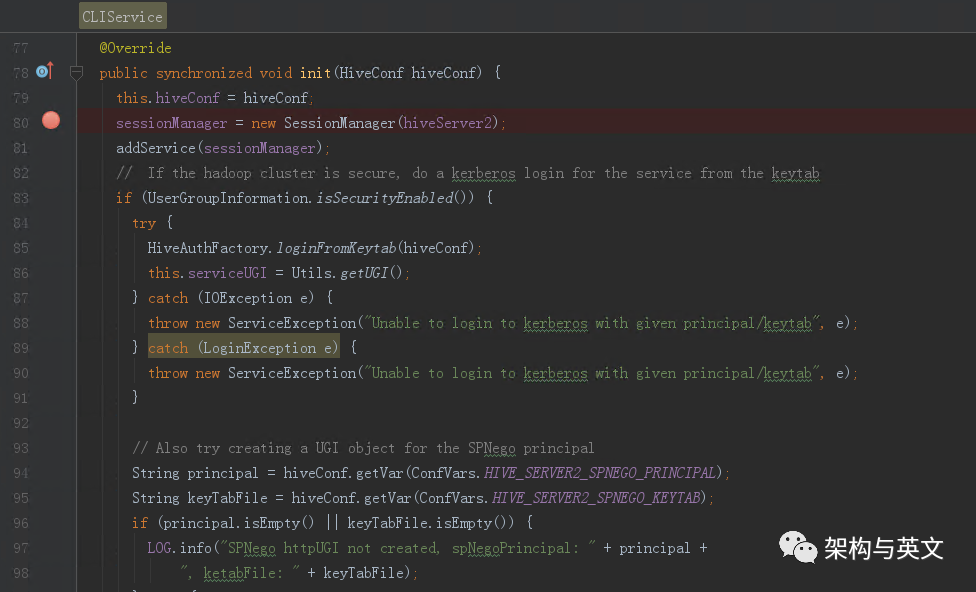The image size is (976, 592).
Task: Click the @Override annotation
Action: [x=135, y=48]
